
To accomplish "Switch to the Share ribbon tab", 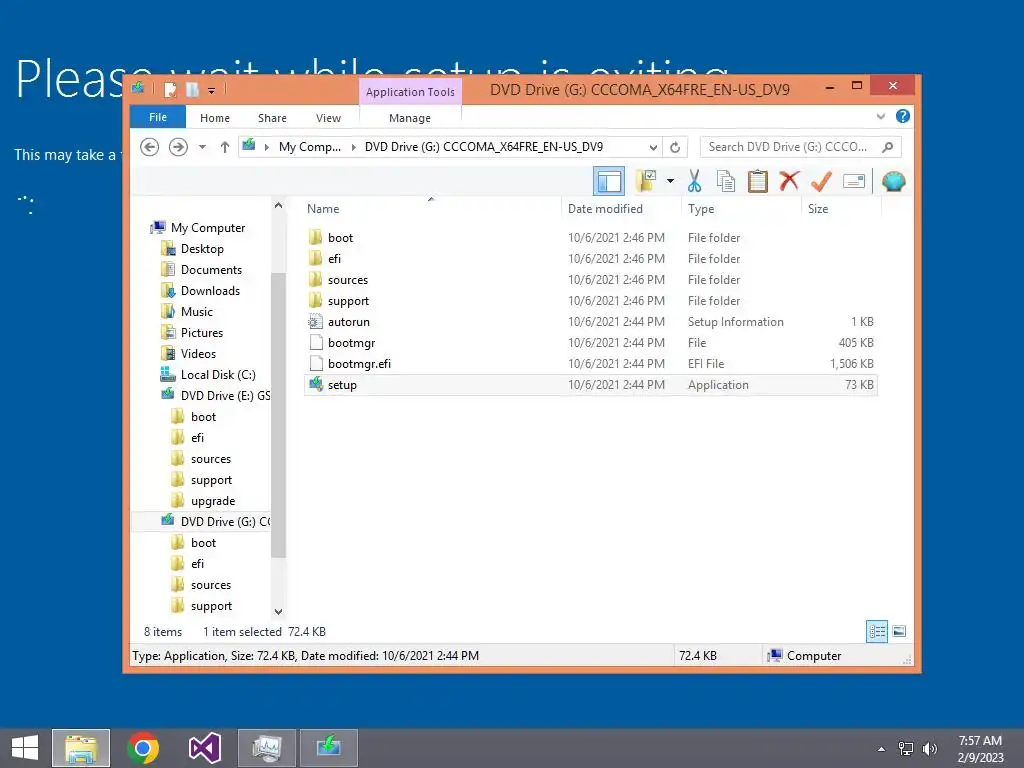I will [272, 118].
